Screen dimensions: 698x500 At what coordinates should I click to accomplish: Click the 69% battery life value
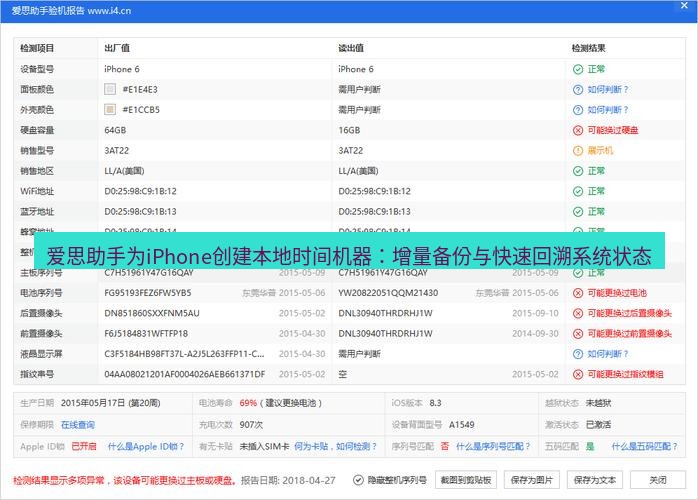point(248,403)
